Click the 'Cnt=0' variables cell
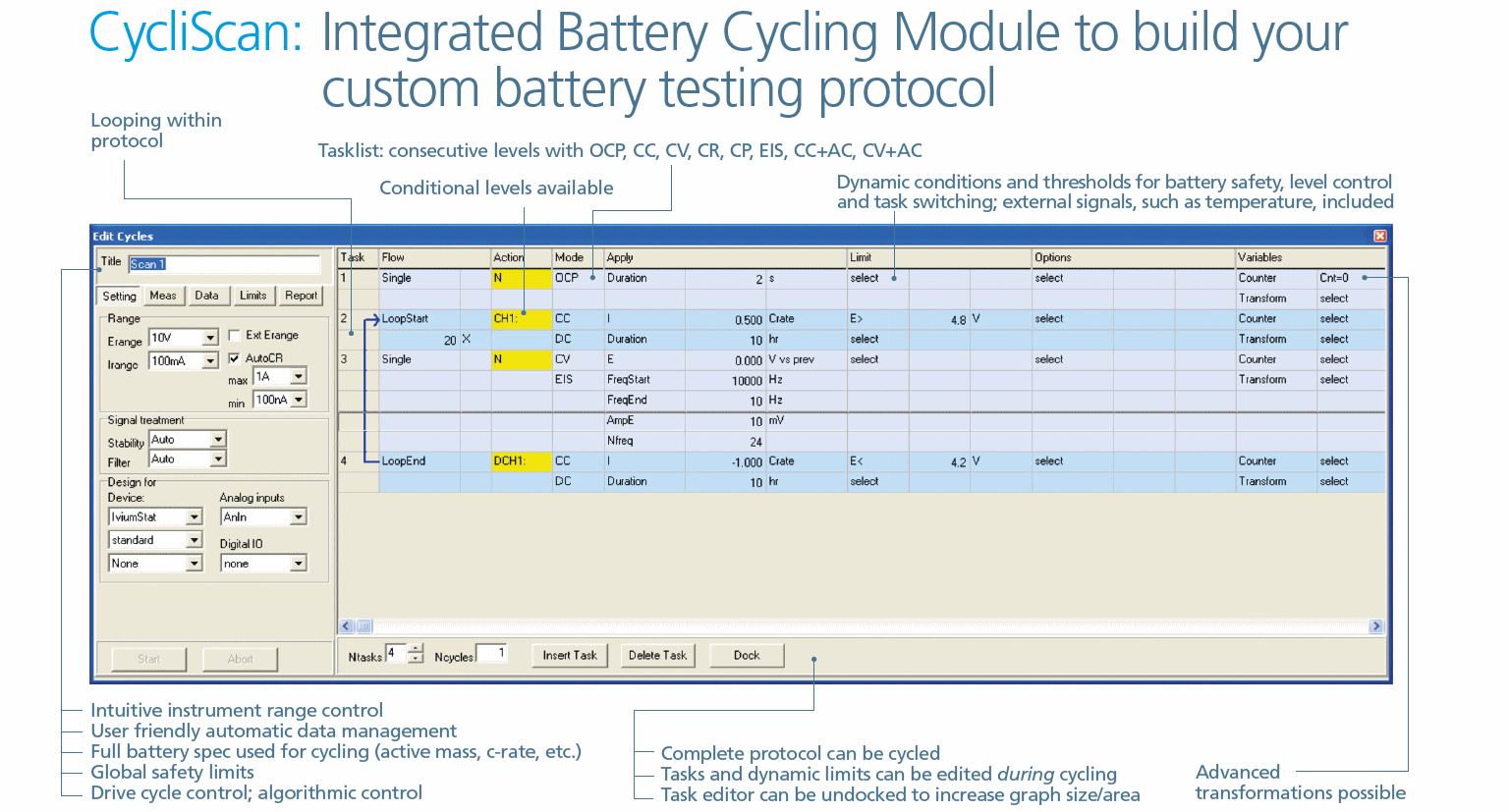This screenshot has height=812, width=1509. click(x=1351, y=279)
